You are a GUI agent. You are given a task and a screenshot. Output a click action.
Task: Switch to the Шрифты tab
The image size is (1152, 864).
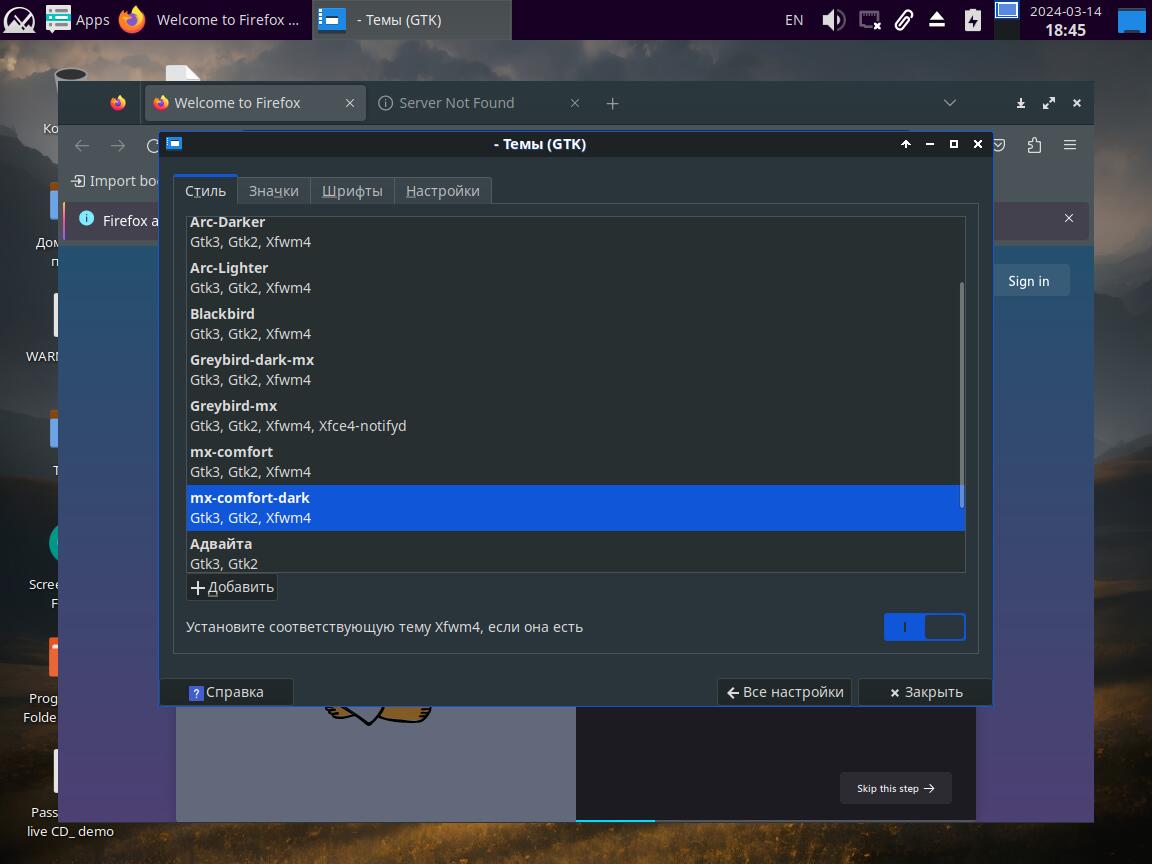[x=352, y=191]
